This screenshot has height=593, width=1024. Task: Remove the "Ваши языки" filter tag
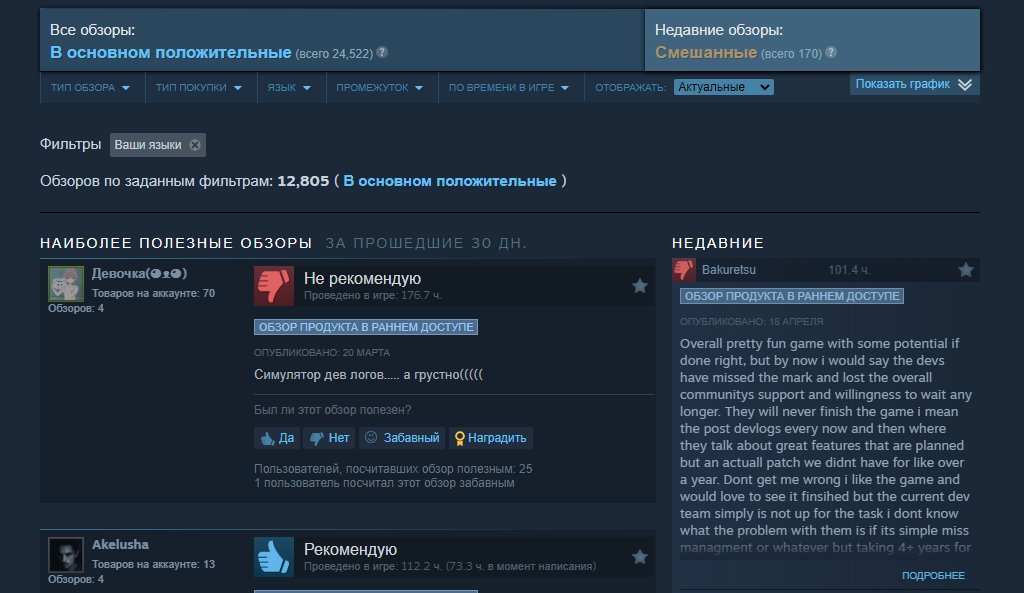(x=195, y=145)
